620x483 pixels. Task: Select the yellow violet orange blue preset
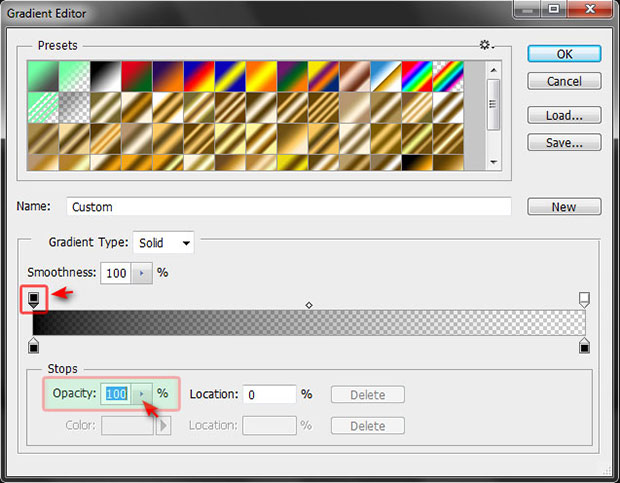tap(324, 76)
